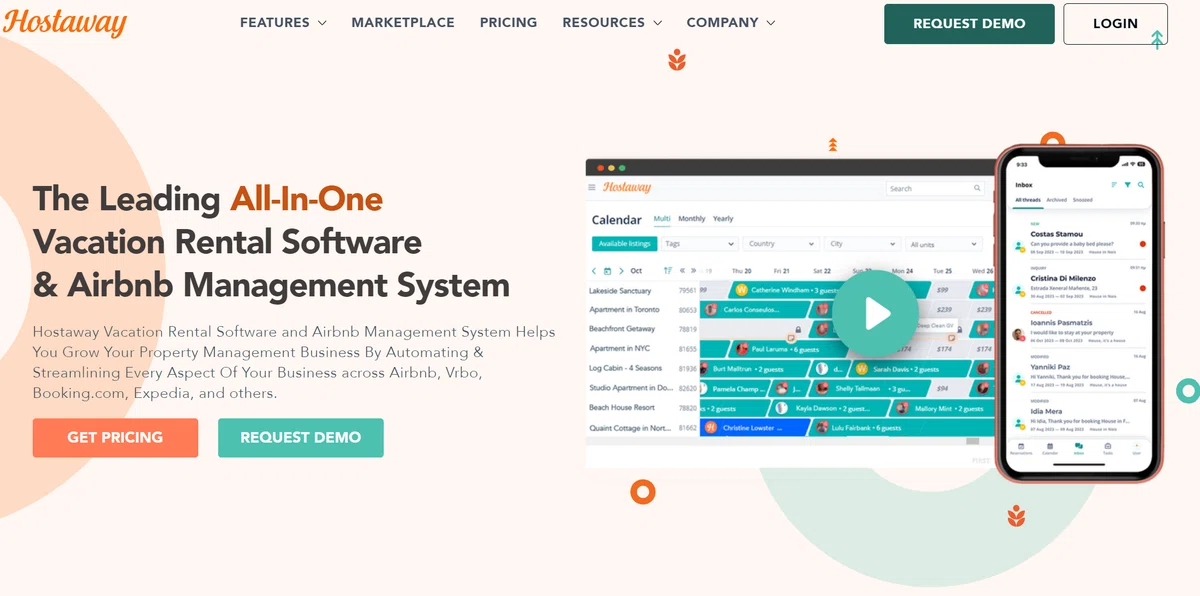Switch to the Monthly calendar tab

pyautogui.click(x=692, y=219)
